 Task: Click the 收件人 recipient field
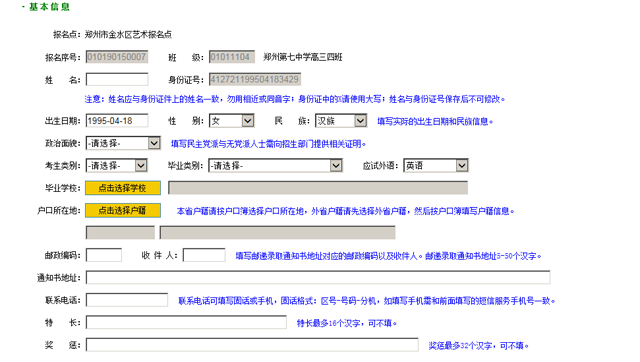tap(204, 255)
